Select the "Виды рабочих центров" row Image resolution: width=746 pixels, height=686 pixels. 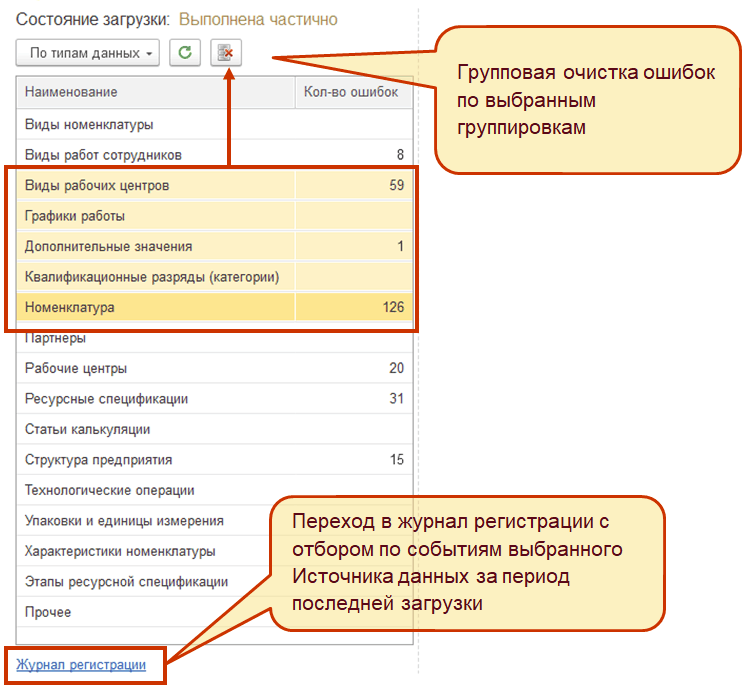point(215,185)
